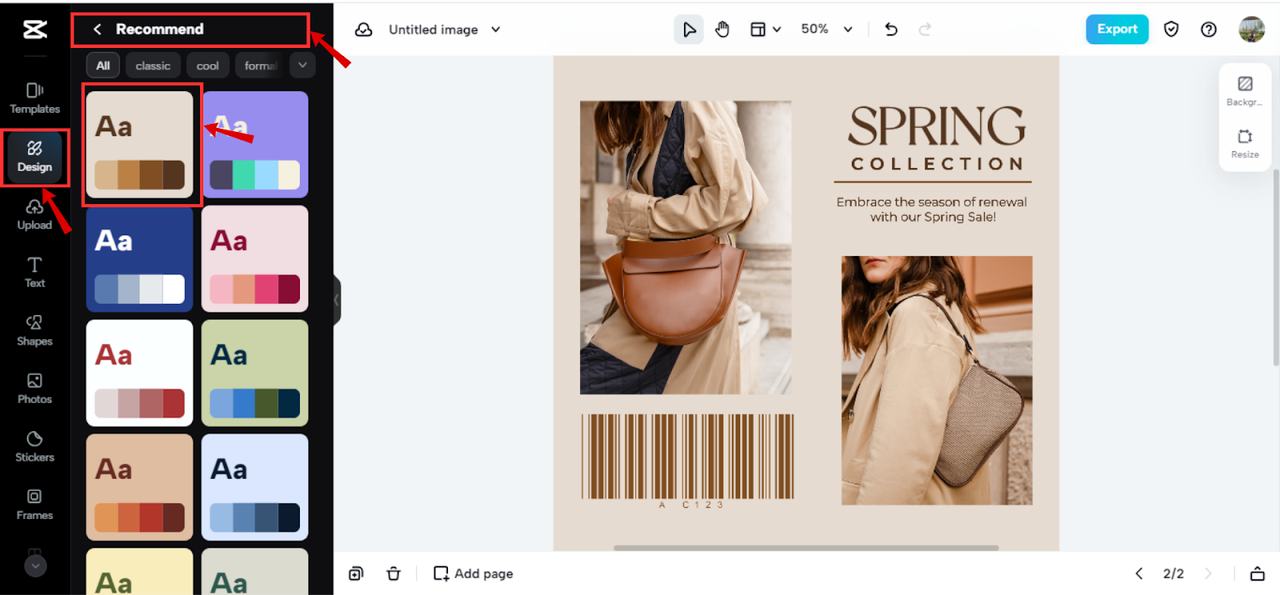Select the woven shoulder bag photo

937,380
